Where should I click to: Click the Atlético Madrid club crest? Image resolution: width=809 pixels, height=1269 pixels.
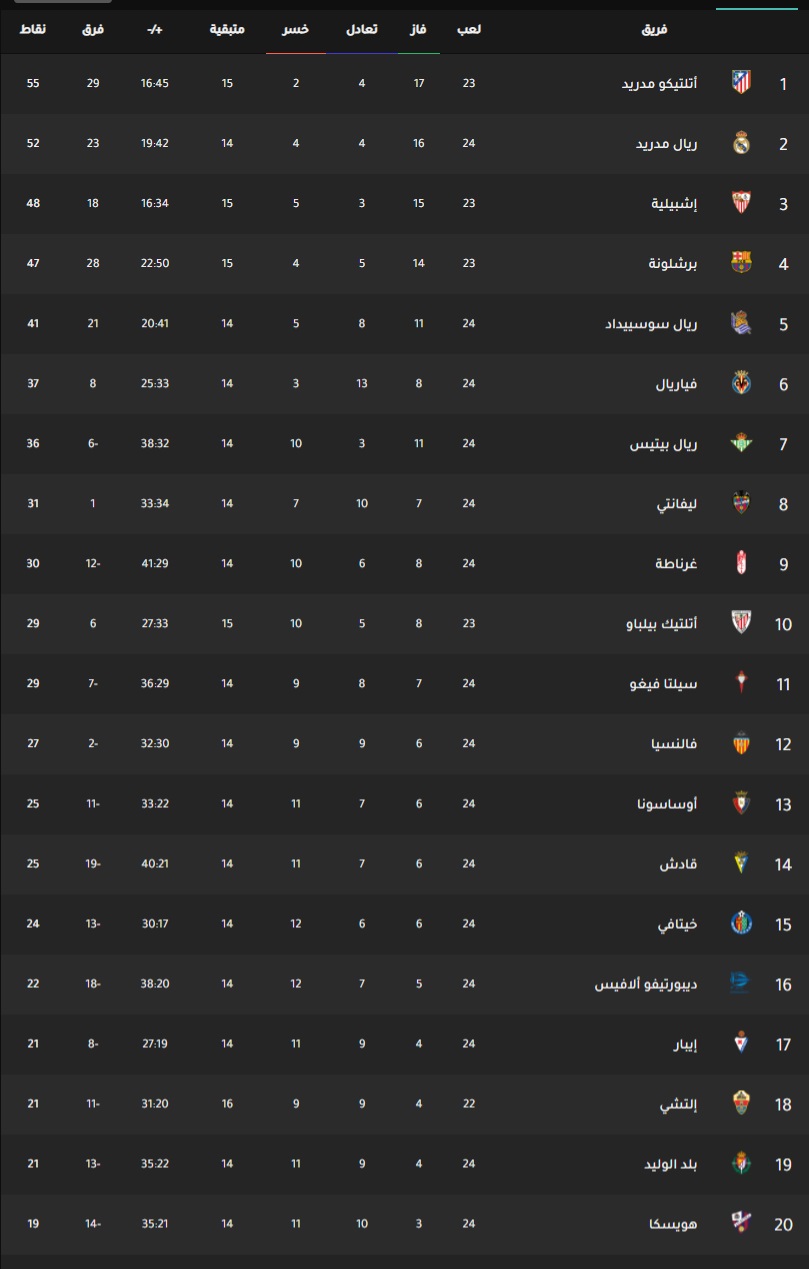(741, 83)
